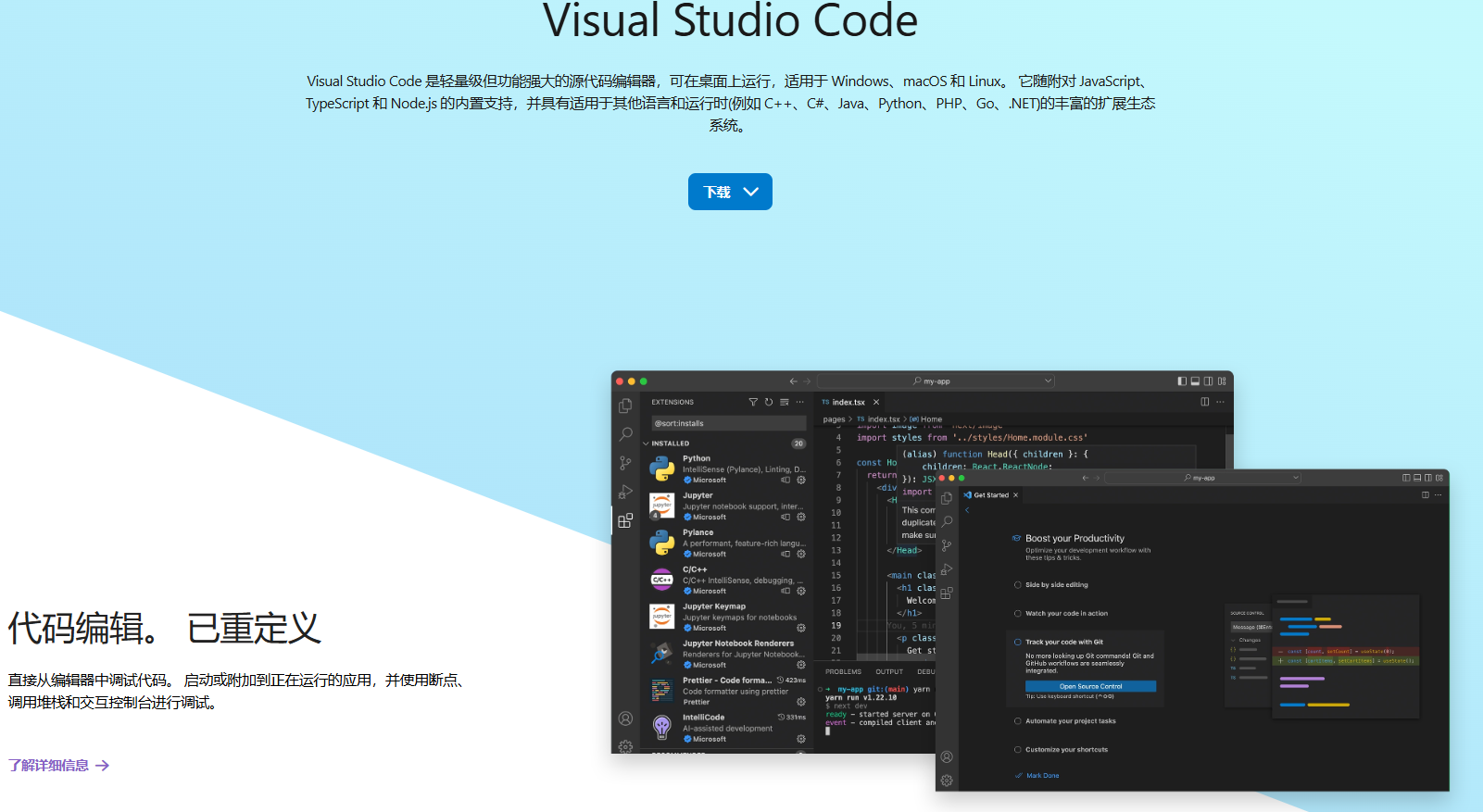The height and width of the screenshot is (812, 1483).
Task: Open Extensions icon in Get Started window
Action: click(x=947, y=593)
